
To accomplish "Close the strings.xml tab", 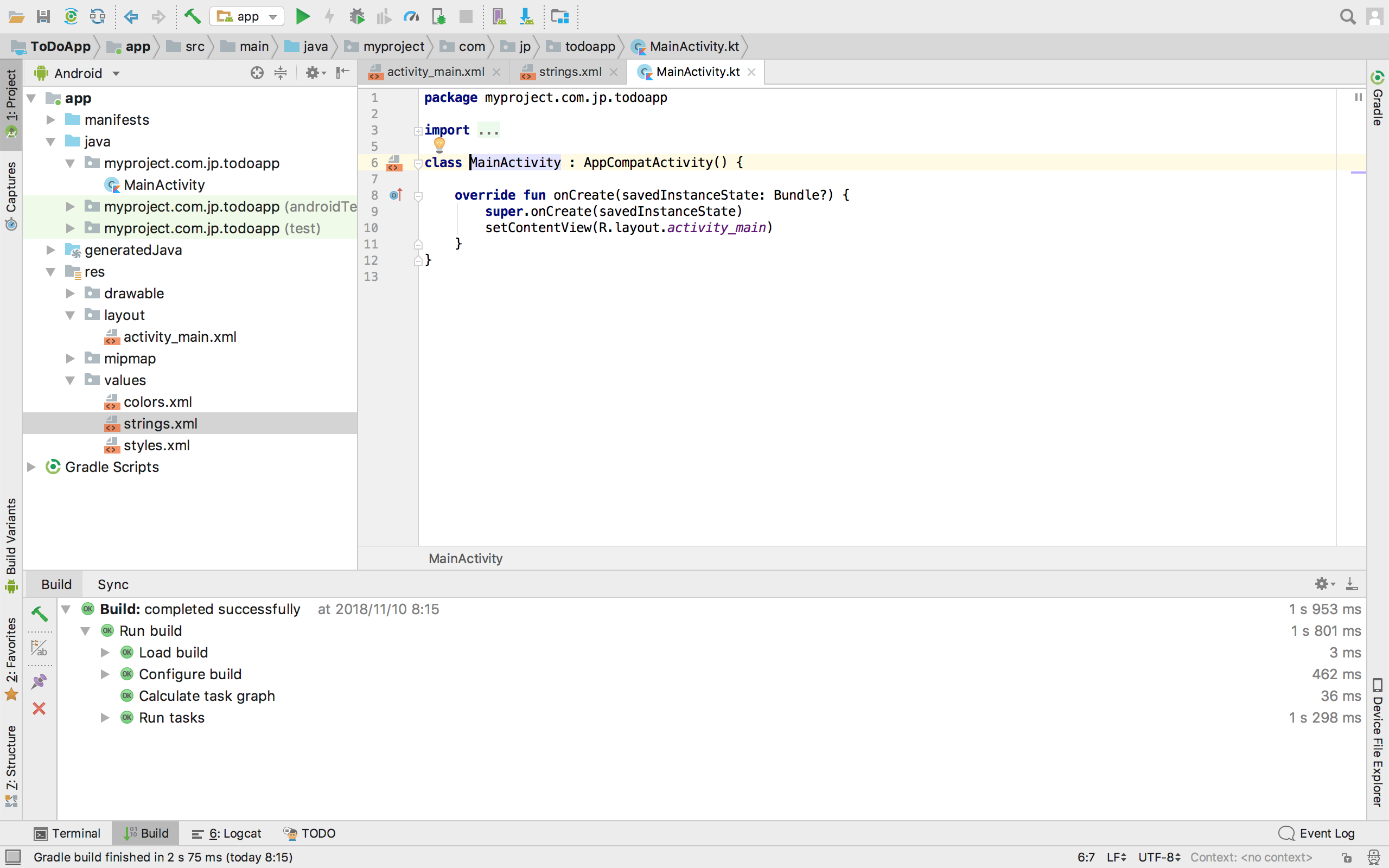I will coord(614,72).
